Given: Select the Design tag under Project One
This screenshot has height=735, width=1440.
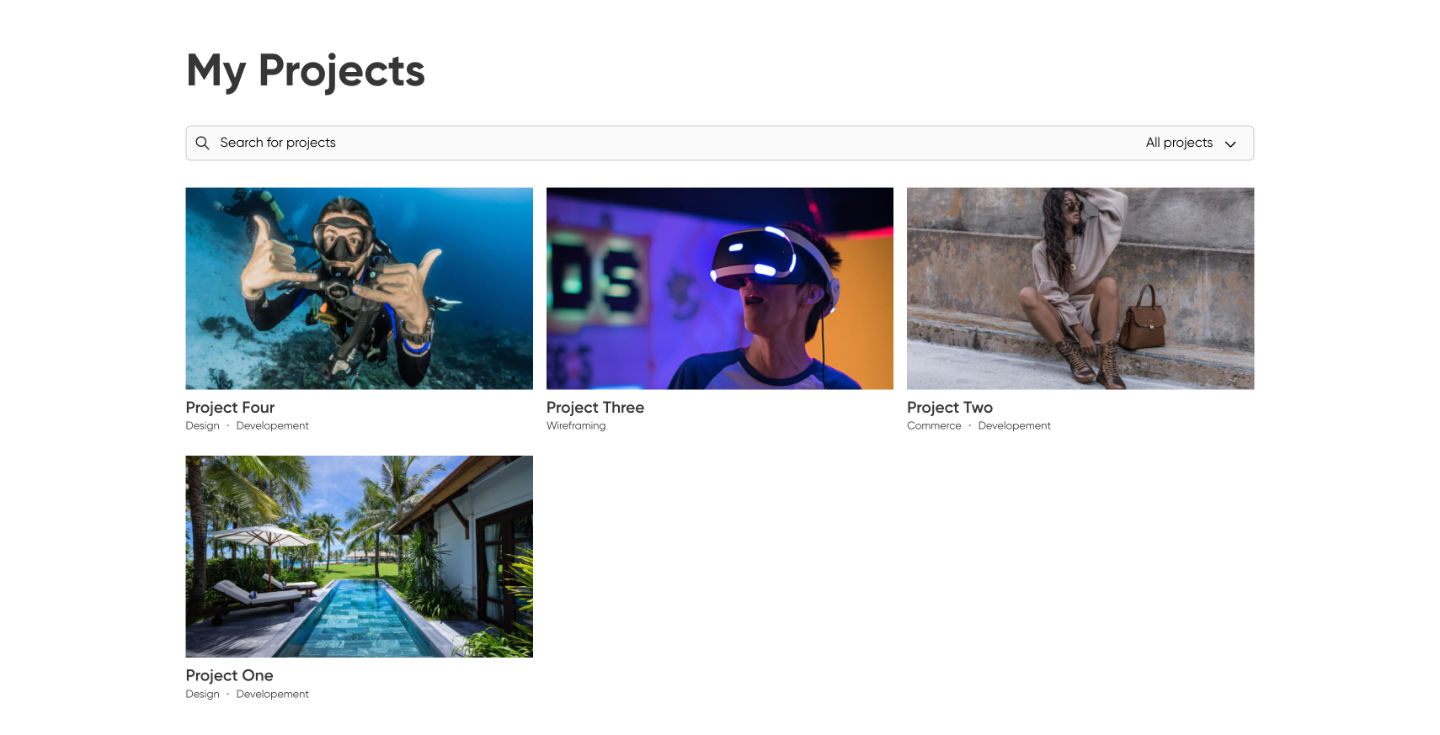Looking at the screenshot, I should [202, 694].
